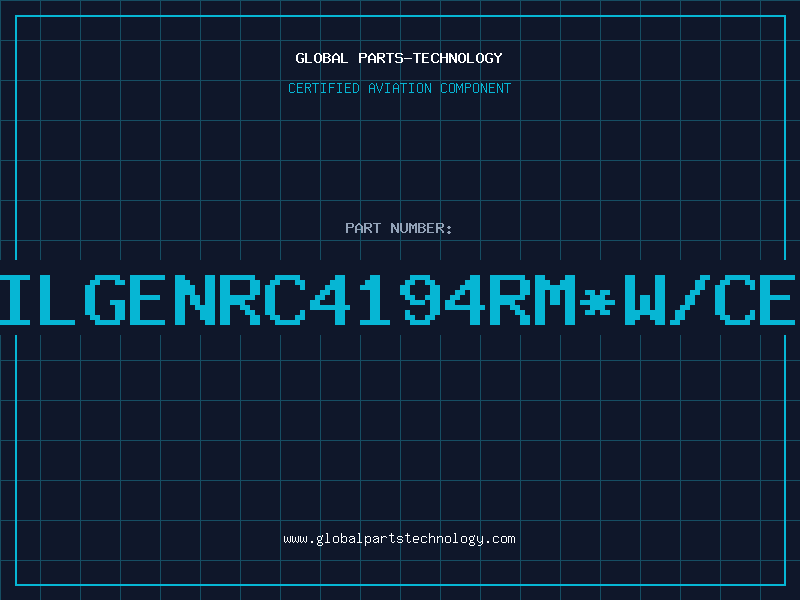This screenshot has height=600, width=800.
Task: Click the GLOBAL PARTS-TECHNOLOGY heading
Action: [399, 58]
